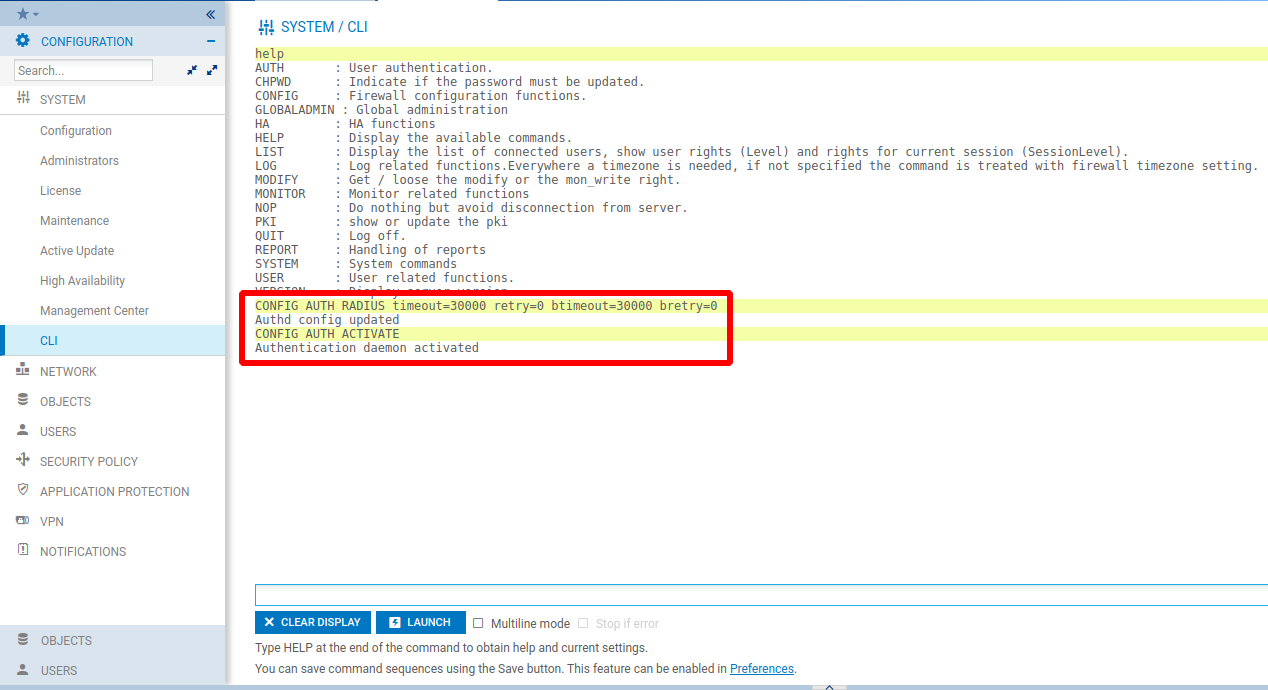The width and height of the screenshot is (1268, 690).
Task: Open the Notifications section icon
Action: click(23, 551)
